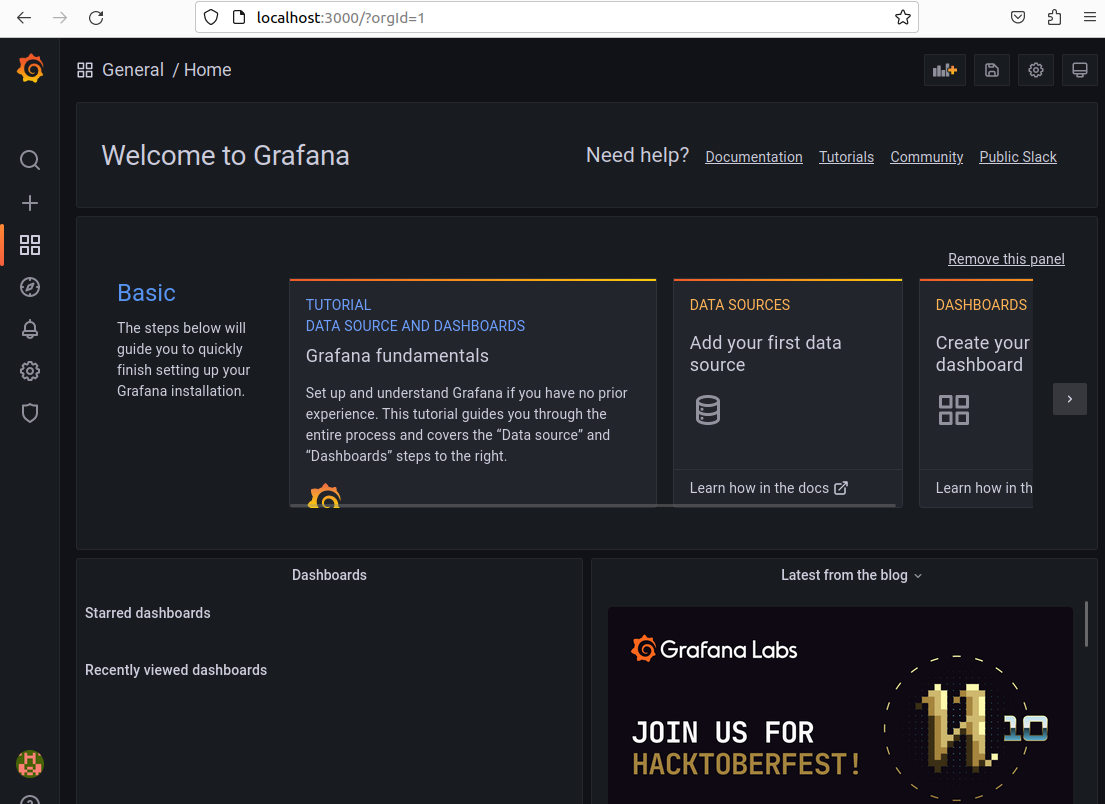This screenshot has width=1105, height=804.
Task: Open Dashboard settings gear at top right
Action: [x=1035, y=70]
